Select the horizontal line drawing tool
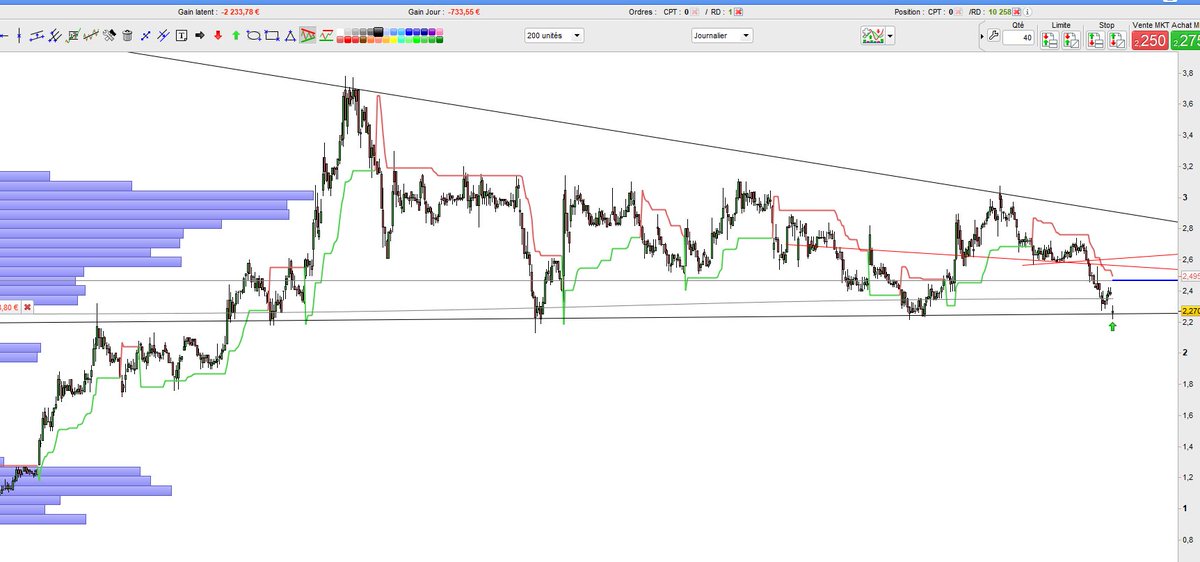Viewport: 1200px width, 562px height. click(x=4, y=35)
